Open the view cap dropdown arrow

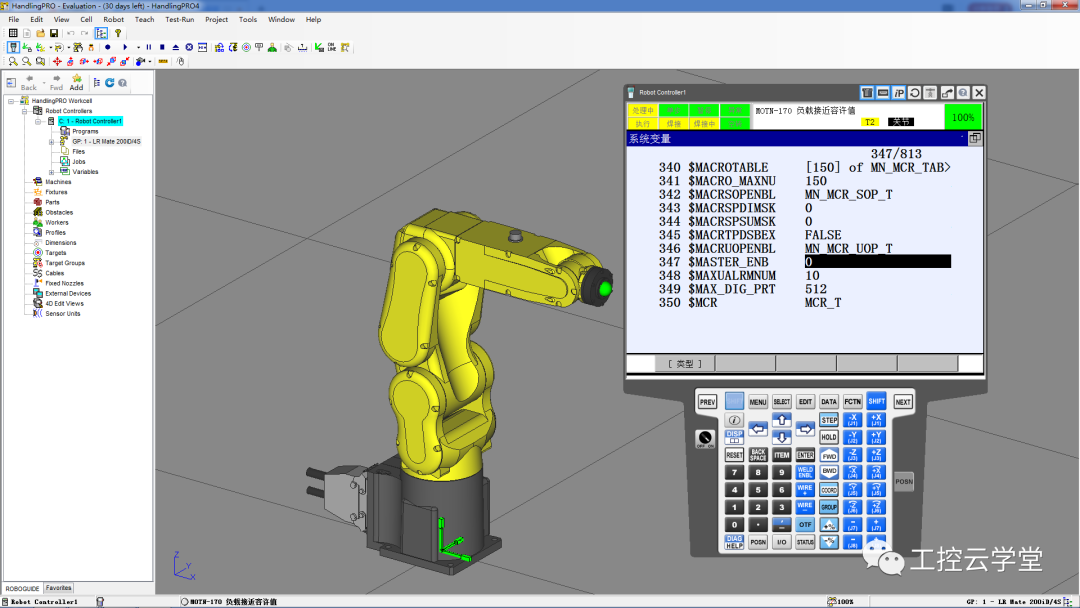coord(149,61)
